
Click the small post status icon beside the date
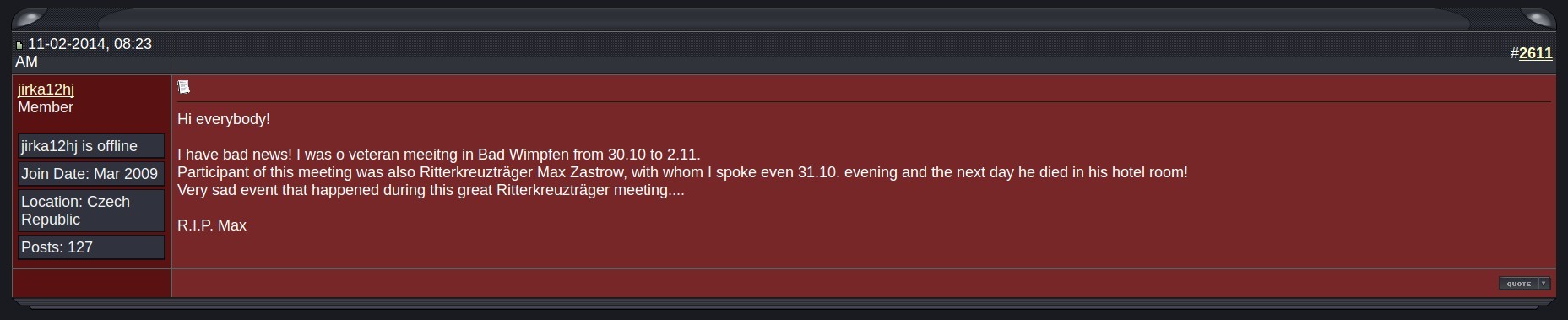pos(19,46)
